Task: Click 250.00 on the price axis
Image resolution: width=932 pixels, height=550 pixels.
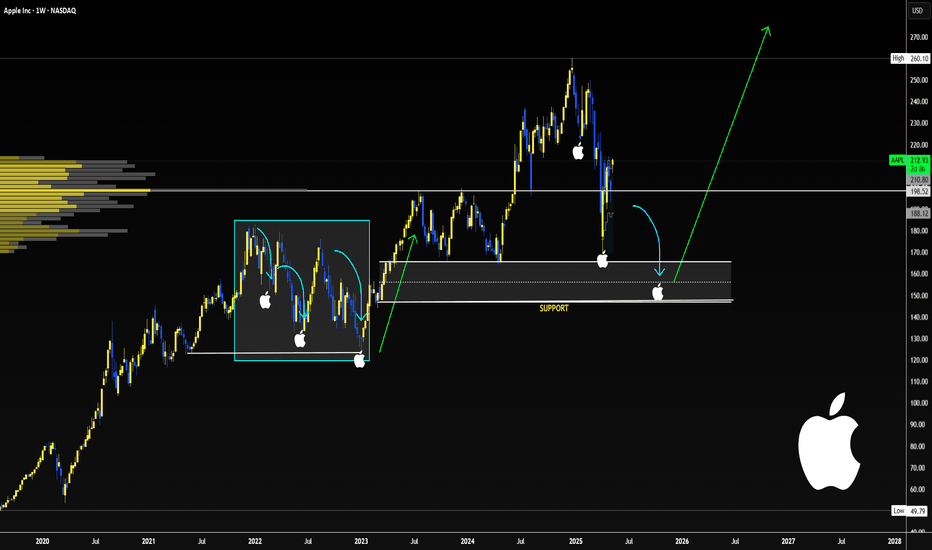Action: pos(919,80)
